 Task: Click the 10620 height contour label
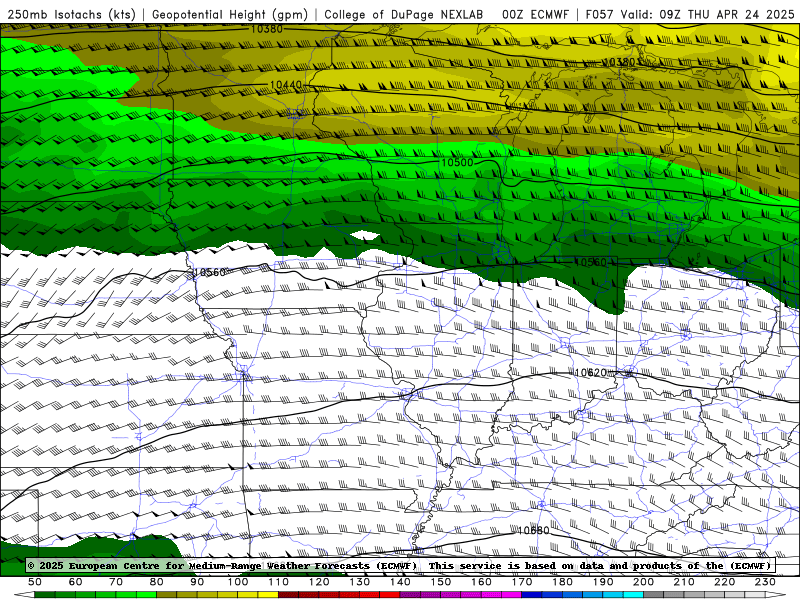pyautogui.click(x=591, y=372)
